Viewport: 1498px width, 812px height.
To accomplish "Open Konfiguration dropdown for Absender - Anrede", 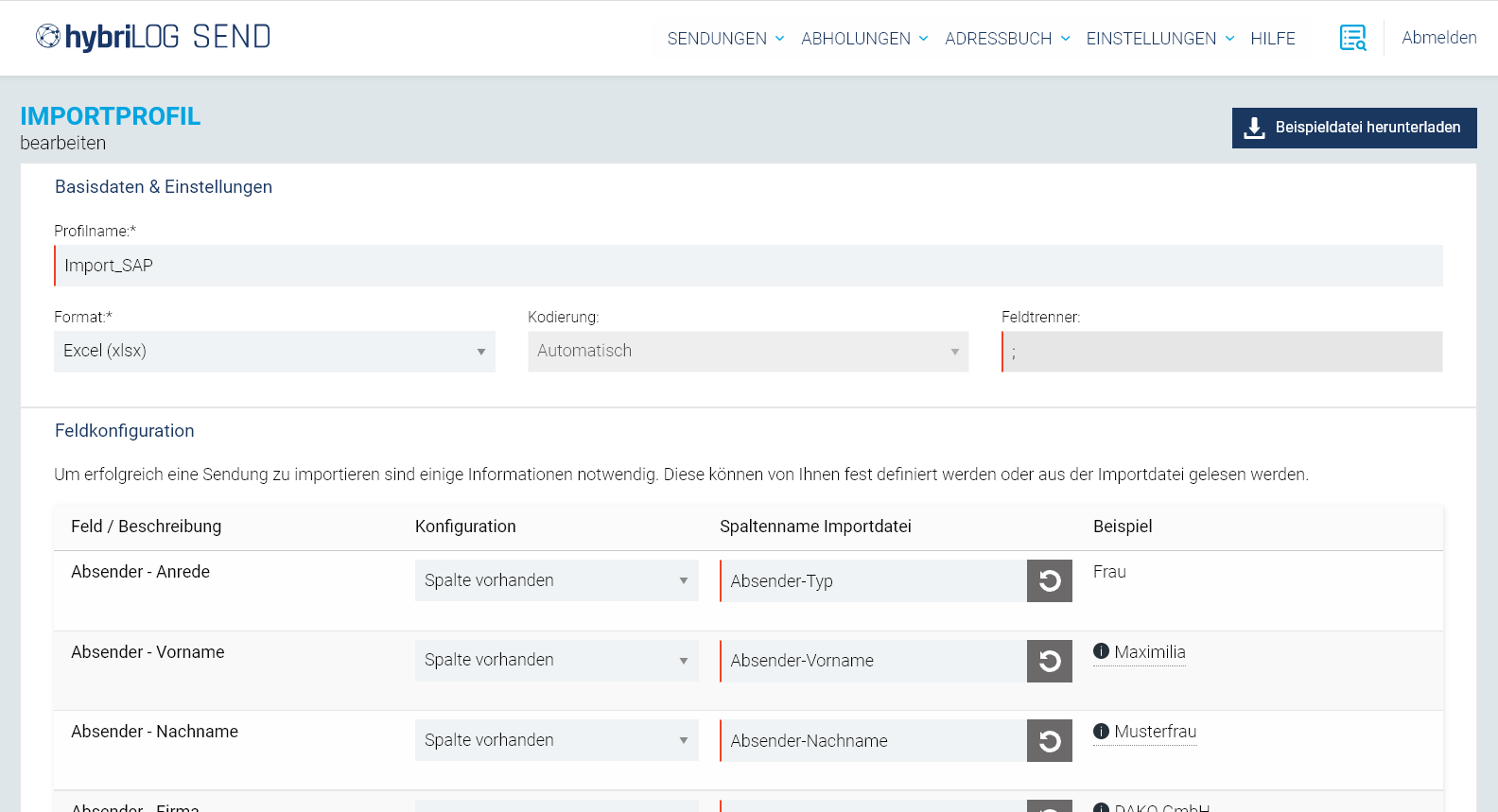I will click(x=556, y=580).
